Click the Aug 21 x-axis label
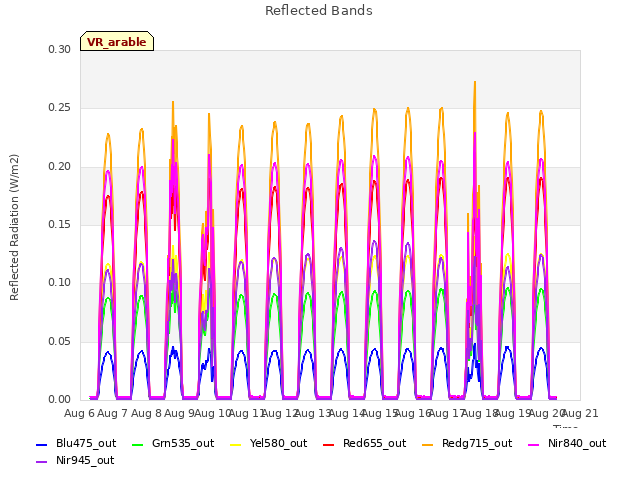Image resolution: width=640 pixels, height=480 pixels. click(x=580, y=413)
